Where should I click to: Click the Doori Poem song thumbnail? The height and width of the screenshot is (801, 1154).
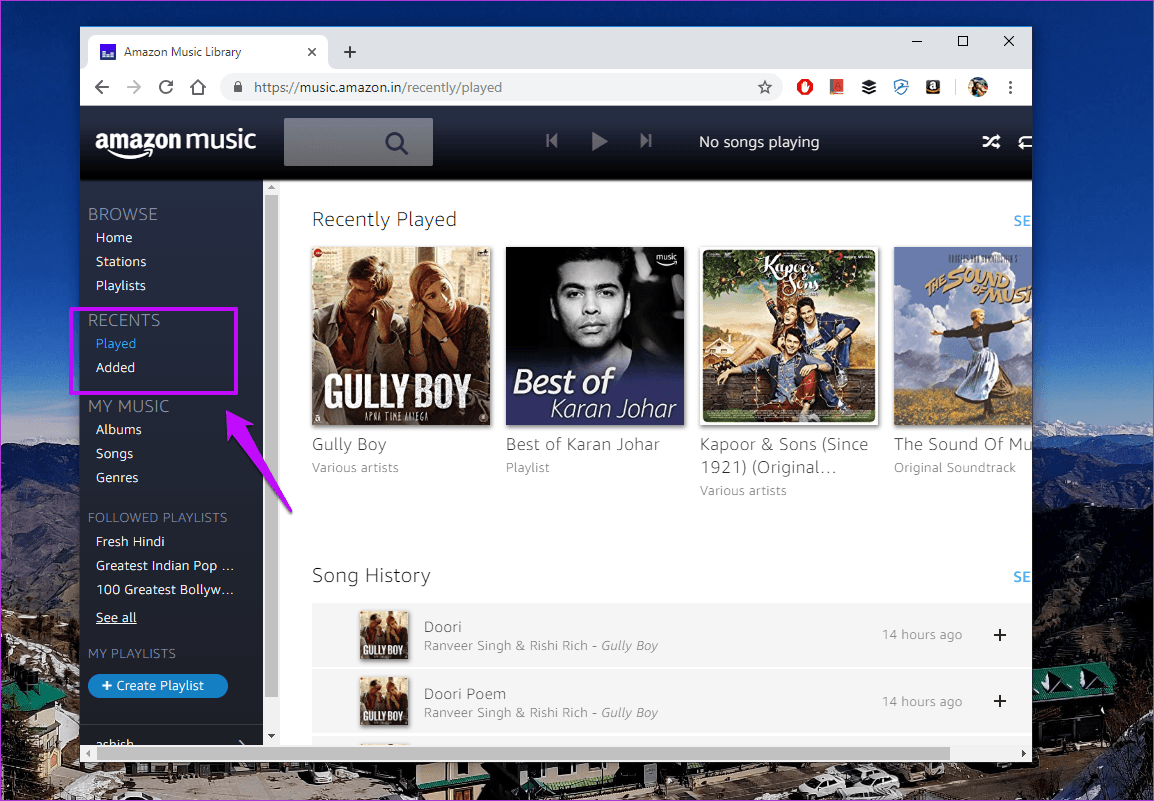coord(383,702)
